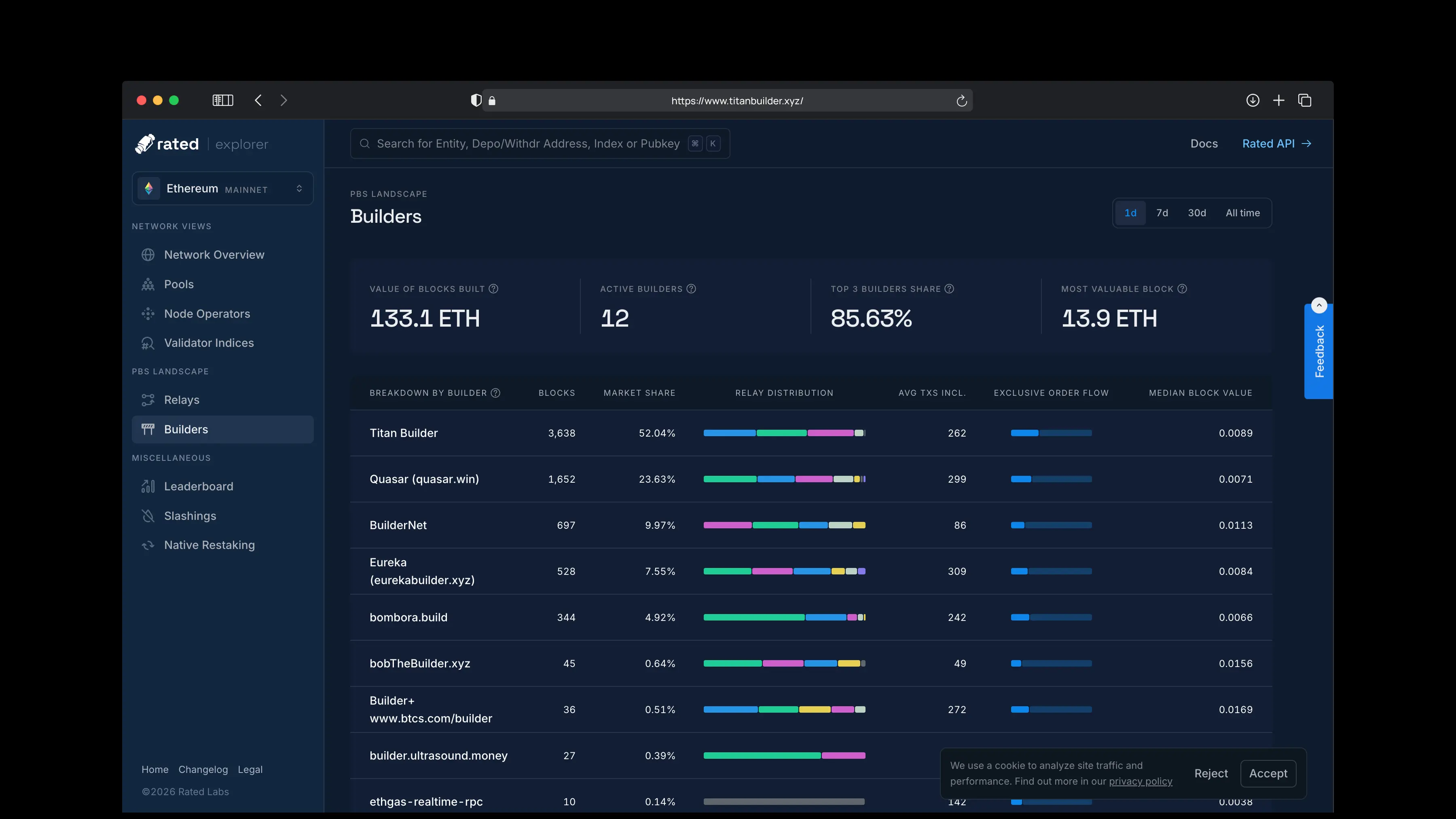1456x819 pixels.
Task: Open Network Overview globe icon
Action: (x=148, y=255)
